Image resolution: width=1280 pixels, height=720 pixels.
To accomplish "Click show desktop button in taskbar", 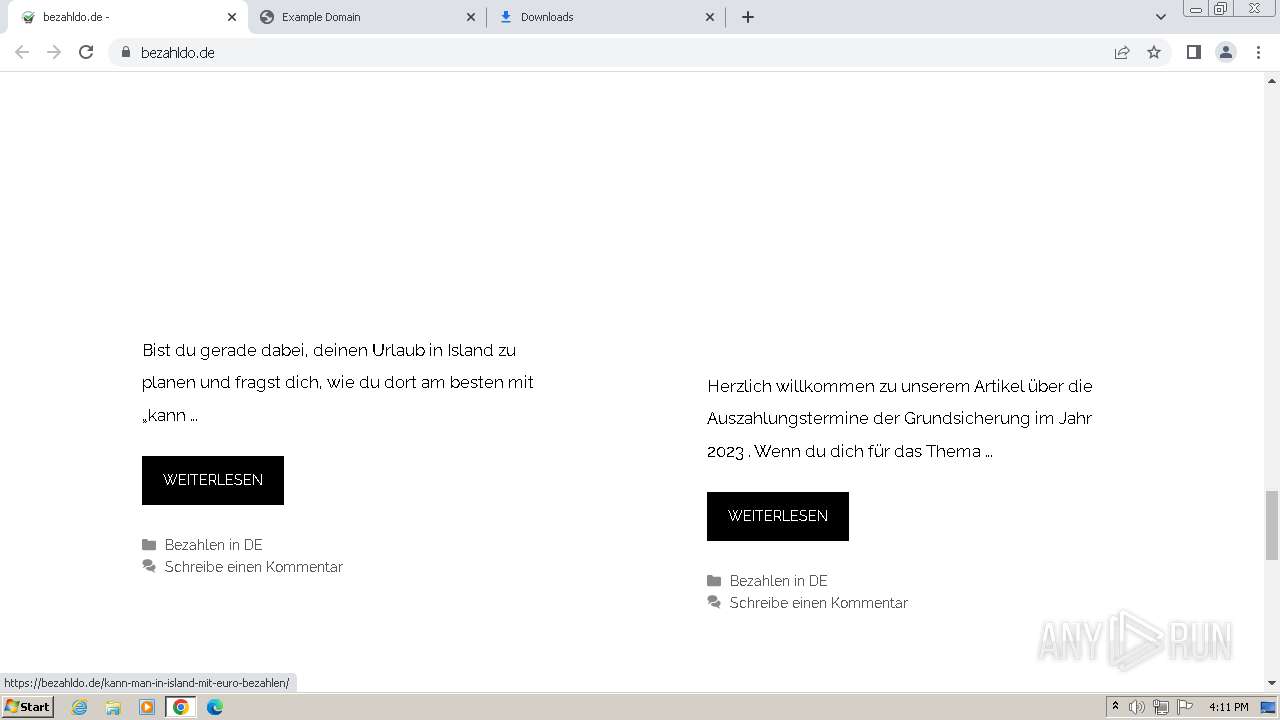I will 1269,707.
